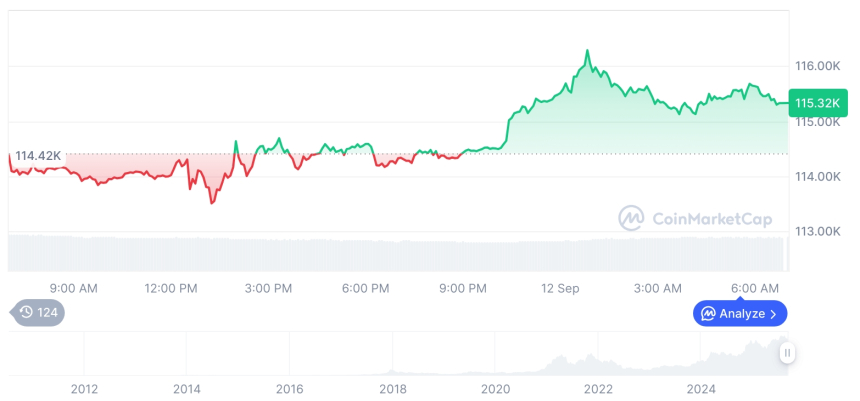Image resolution: width=860 pixels, height=401 pixels.
Task: Select year 2022 on the overview timeline
Action: click(598, 387)
